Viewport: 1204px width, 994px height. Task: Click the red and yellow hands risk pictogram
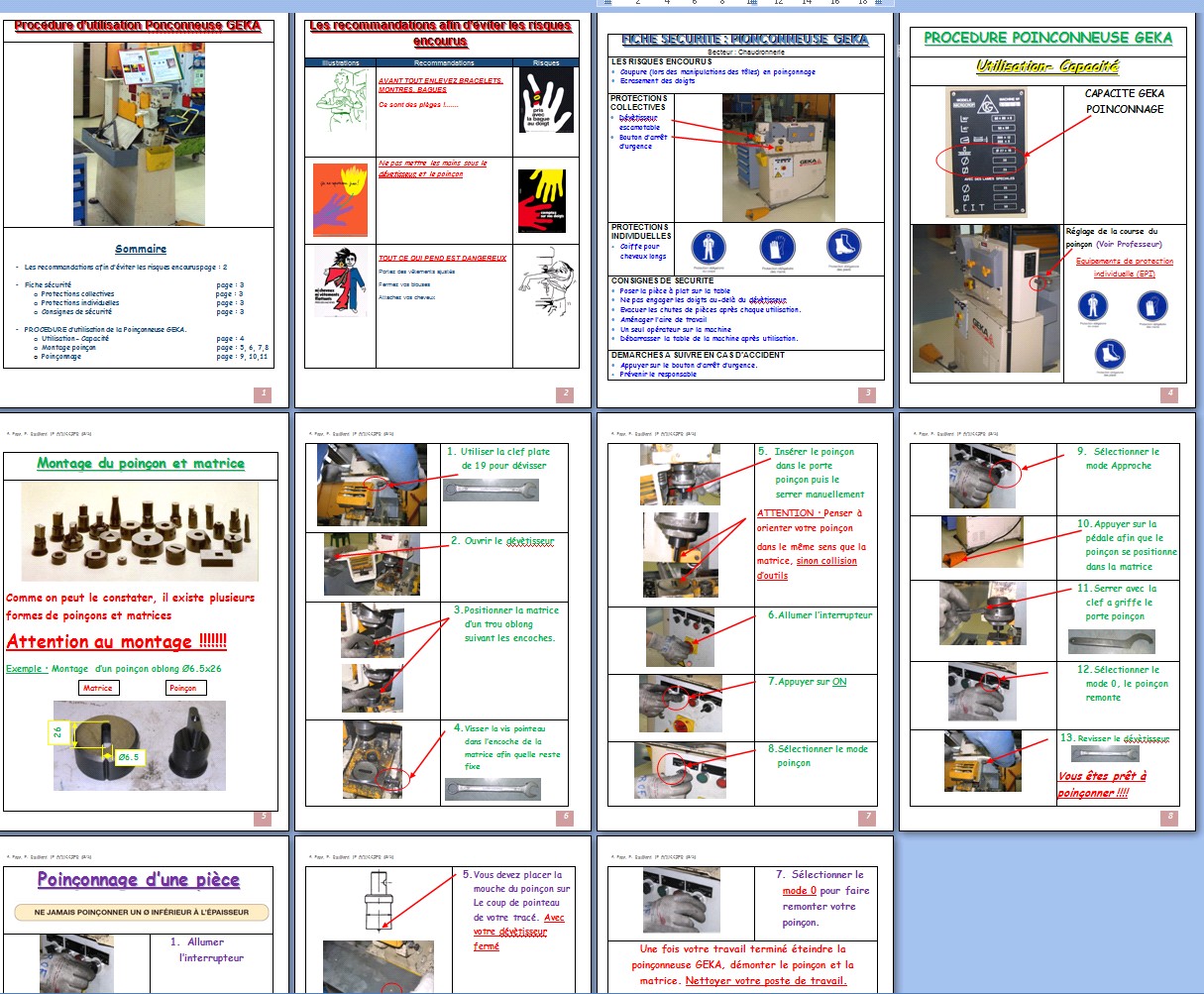pos(541,201)
